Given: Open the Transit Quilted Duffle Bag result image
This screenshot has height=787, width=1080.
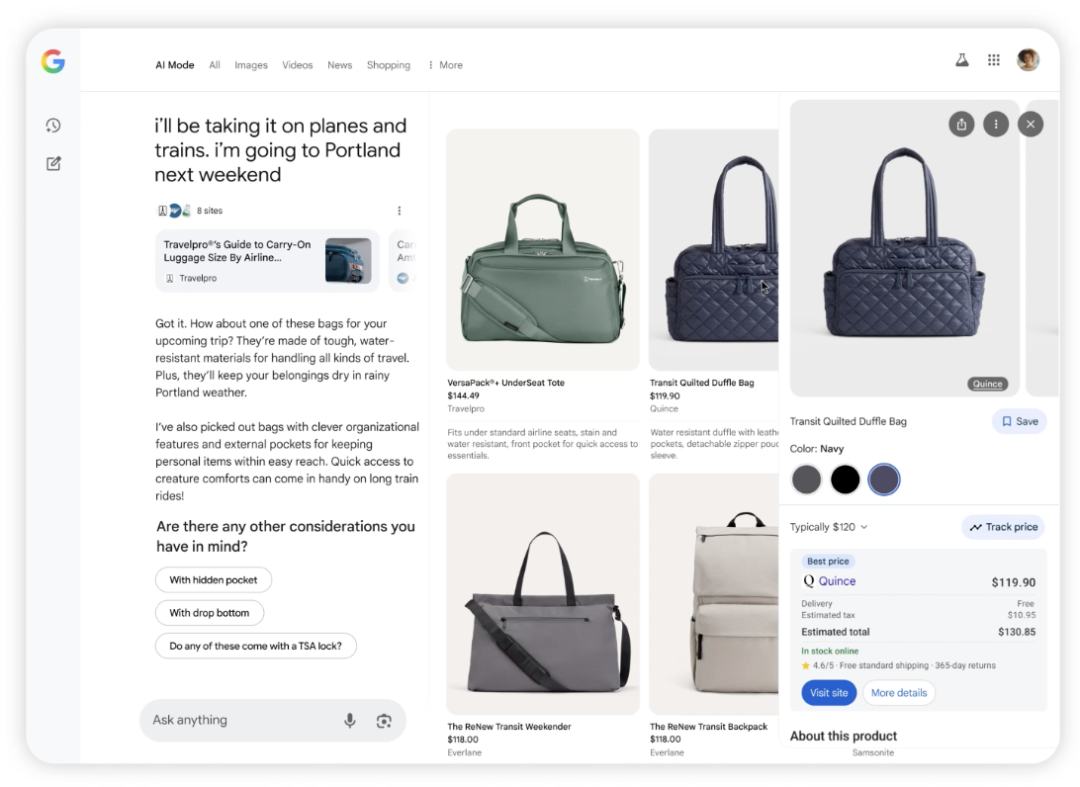Looking at the screenshot, I should point(714,250).
